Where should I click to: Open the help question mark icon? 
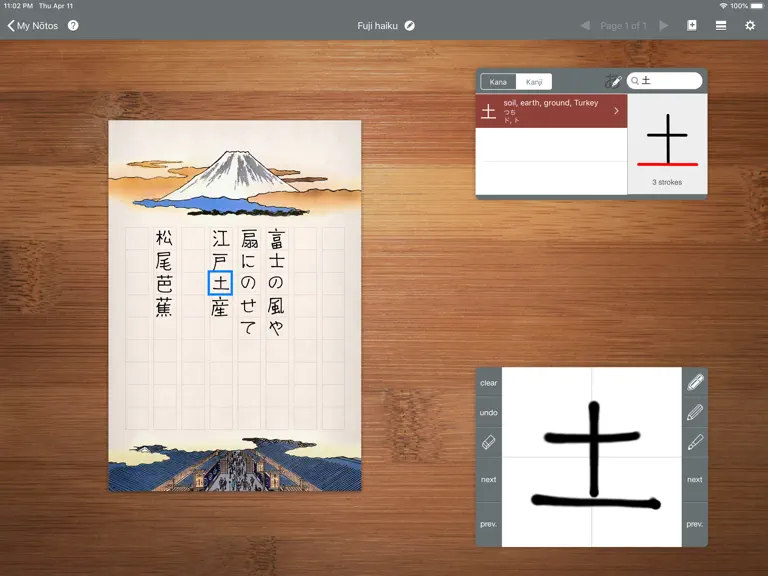(73, 25)
